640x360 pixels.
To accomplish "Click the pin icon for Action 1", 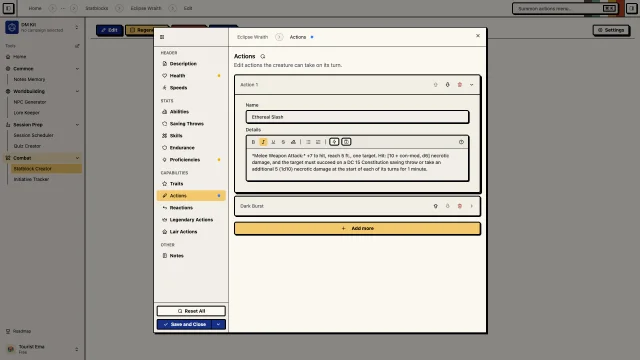I will tap(436, 85).
